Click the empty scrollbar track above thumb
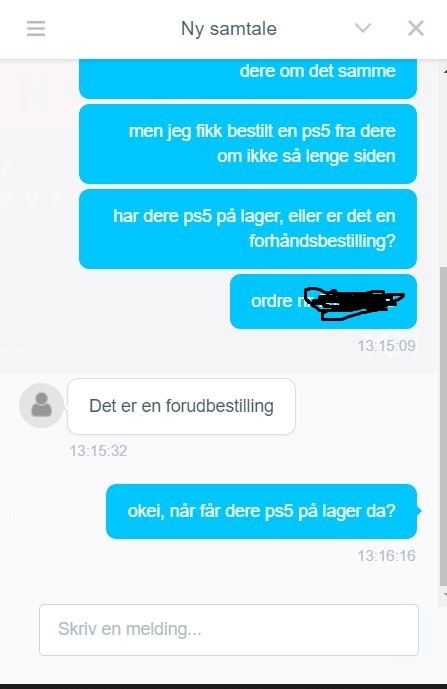447x689 pixels. click(443, 171)
